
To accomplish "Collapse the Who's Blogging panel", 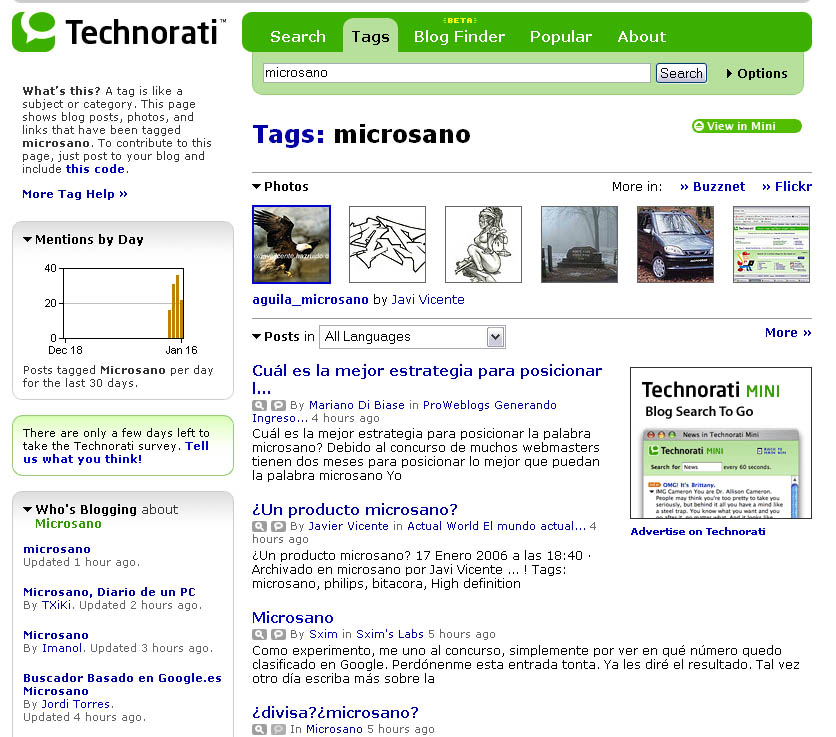I will click(27, 509).
